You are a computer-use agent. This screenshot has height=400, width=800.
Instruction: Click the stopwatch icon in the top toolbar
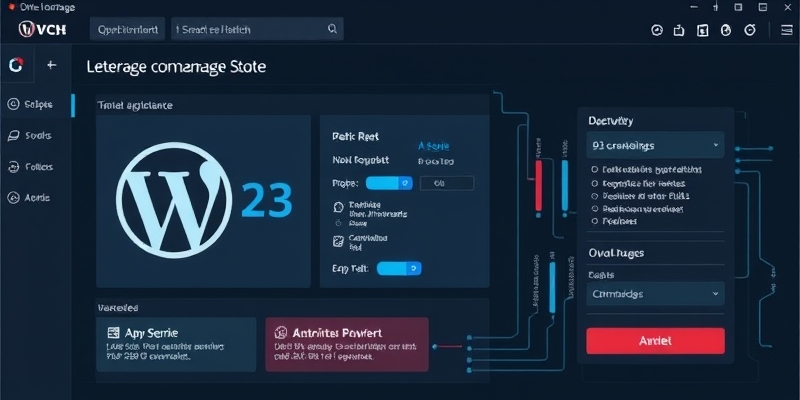pos(749,30)
